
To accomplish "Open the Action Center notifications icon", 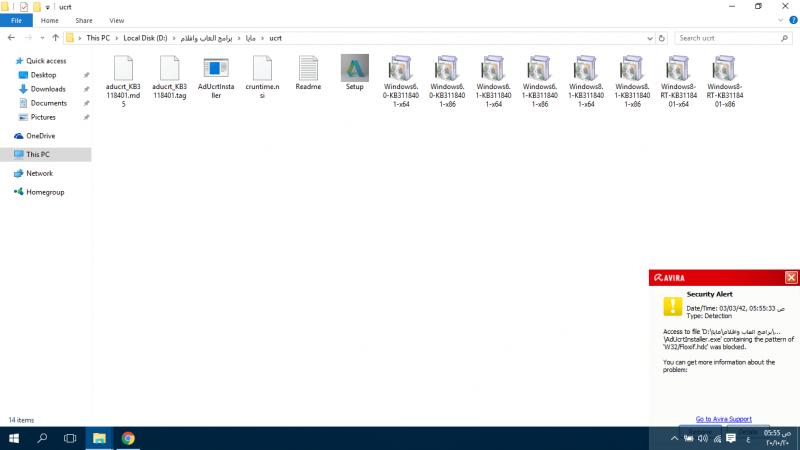I will (x=731, y=438).
